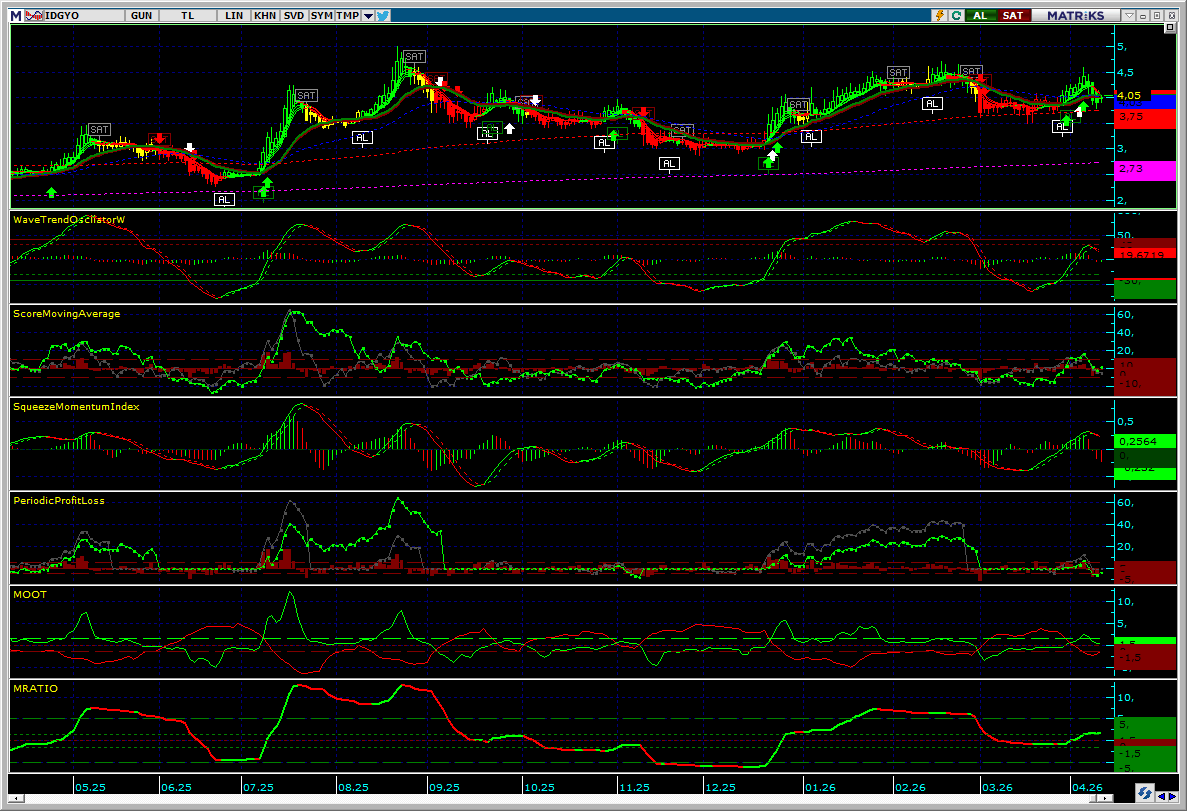1187x811 pixels.
Task: Click the 08.25 date label
Action: [353, 788]
